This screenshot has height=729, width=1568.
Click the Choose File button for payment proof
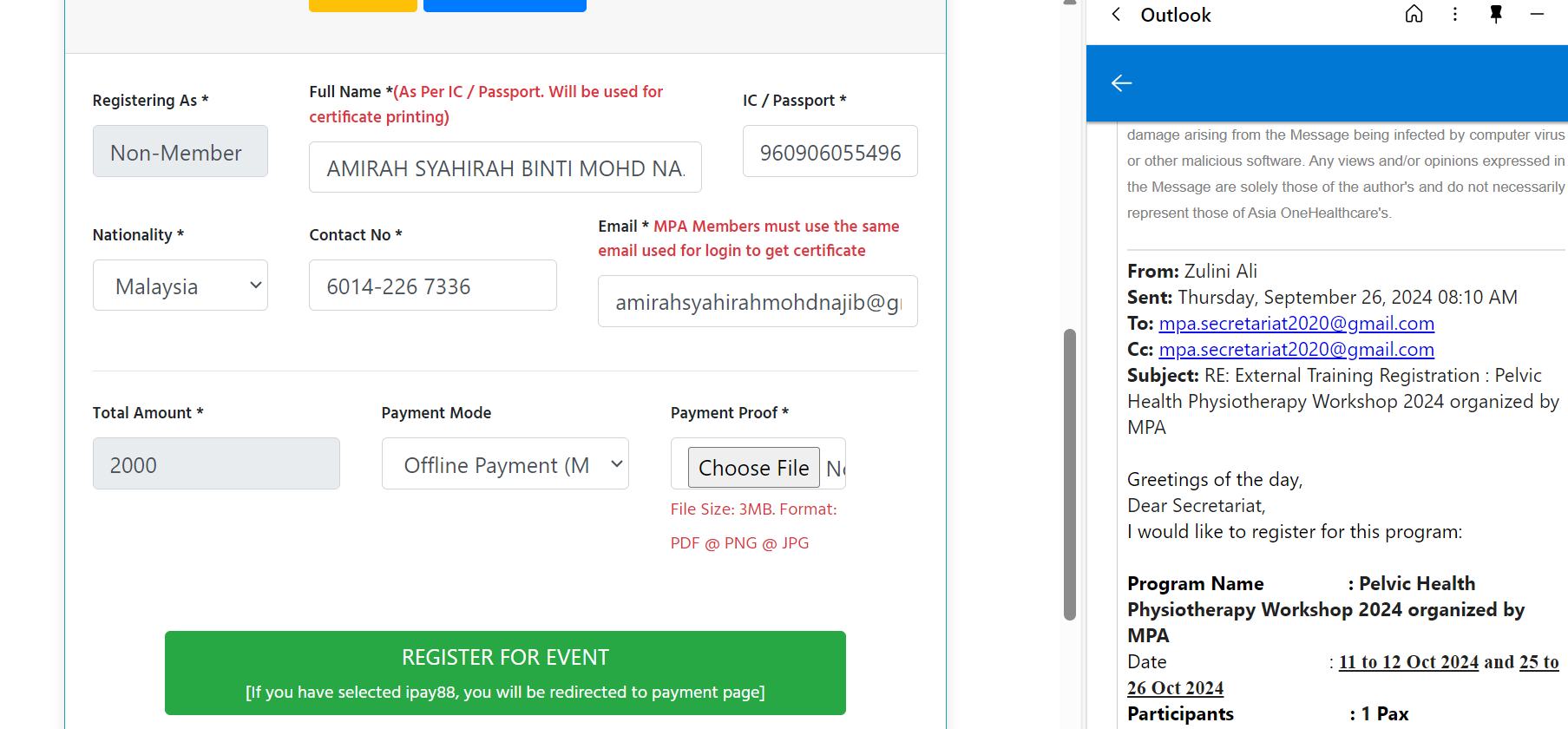tap(753, 468)
